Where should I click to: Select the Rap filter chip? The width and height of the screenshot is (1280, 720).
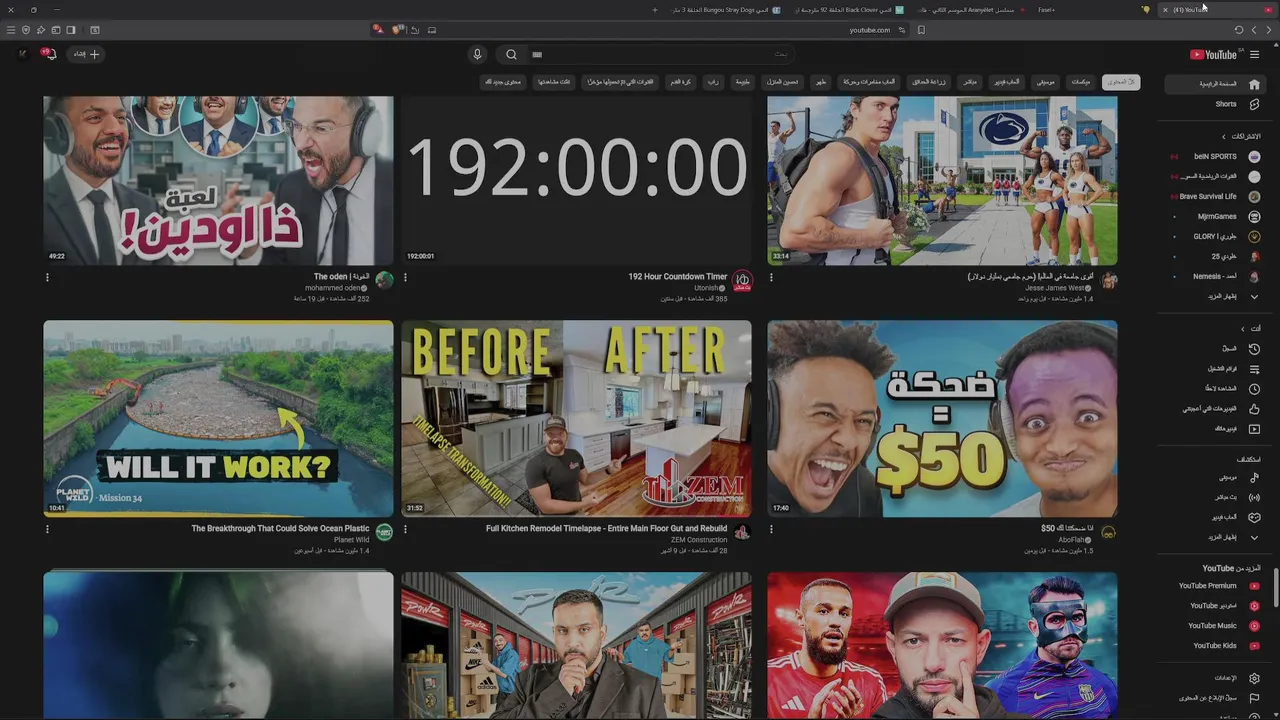click(x=713, y=82)
